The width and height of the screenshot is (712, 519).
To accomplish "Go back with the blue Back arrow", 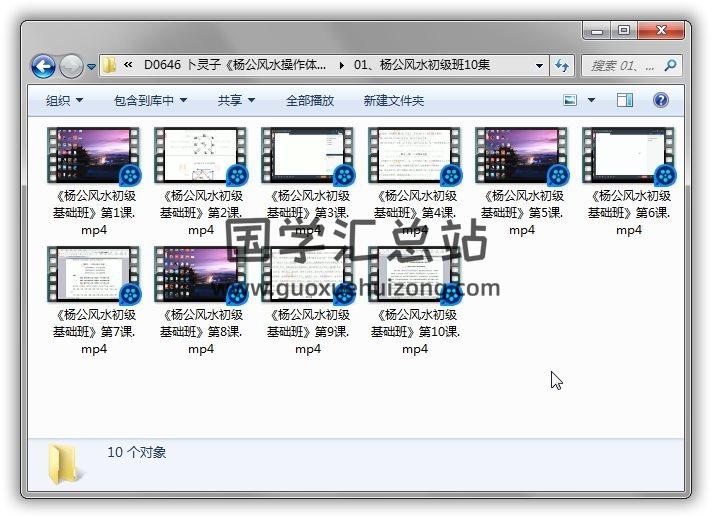I will pyautogui.click(x=43, y=66).
